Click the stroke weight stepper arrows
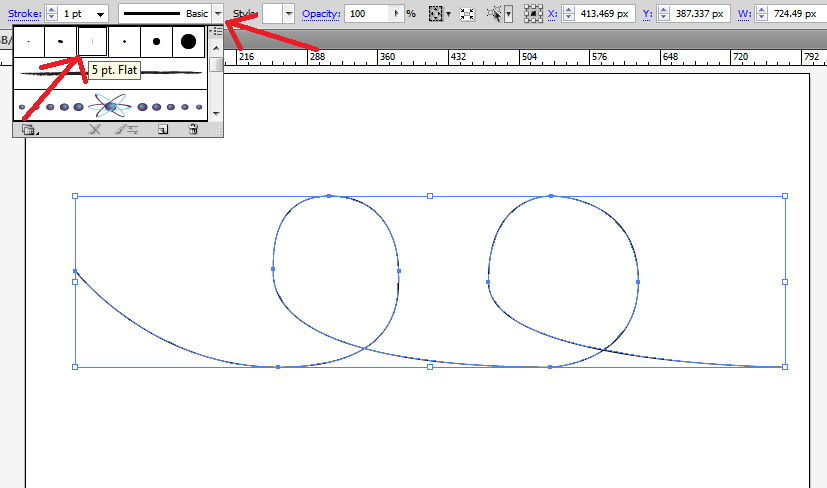The height and width of the screenshot is (488, 827). point(52,14)
